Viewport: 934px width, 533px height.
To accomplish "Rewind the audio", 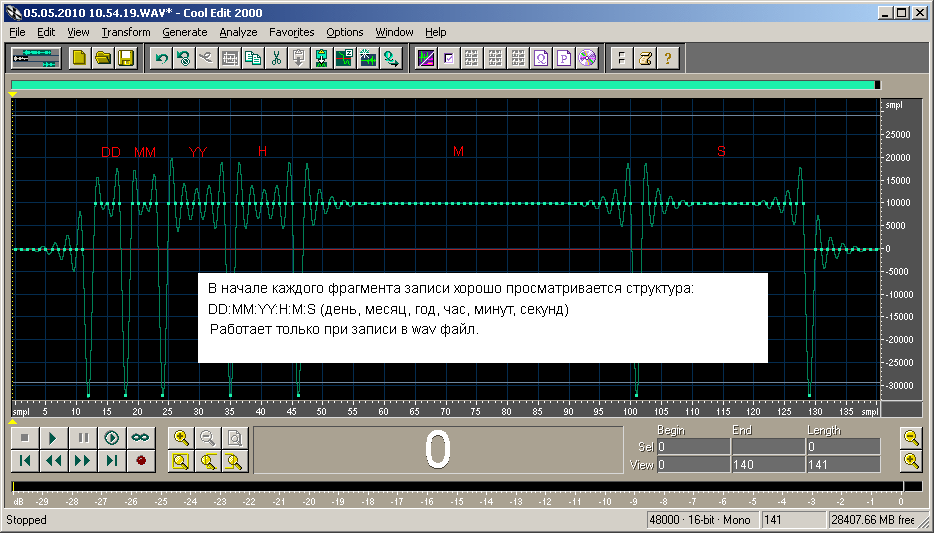I will [x=53, y=460].
